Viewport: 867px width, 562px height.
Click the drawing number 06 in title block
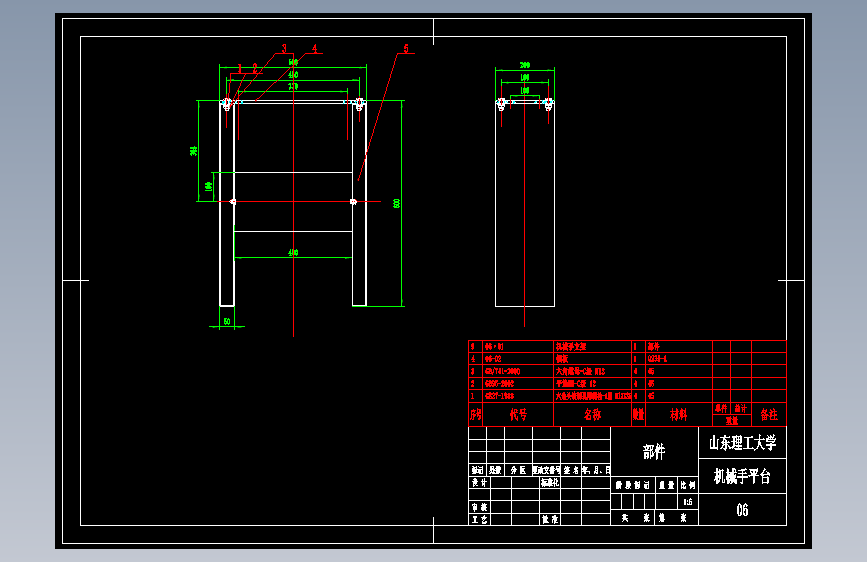742,509
